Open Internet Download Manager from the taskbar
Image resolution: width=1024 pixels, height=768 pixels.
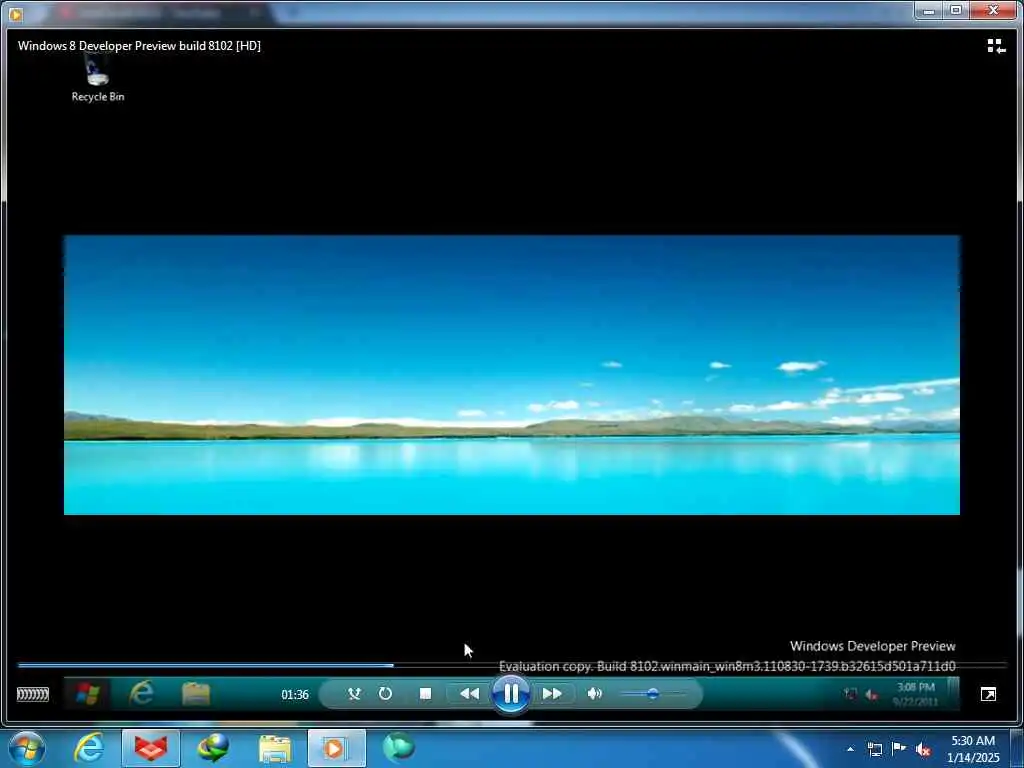(213, 748)
